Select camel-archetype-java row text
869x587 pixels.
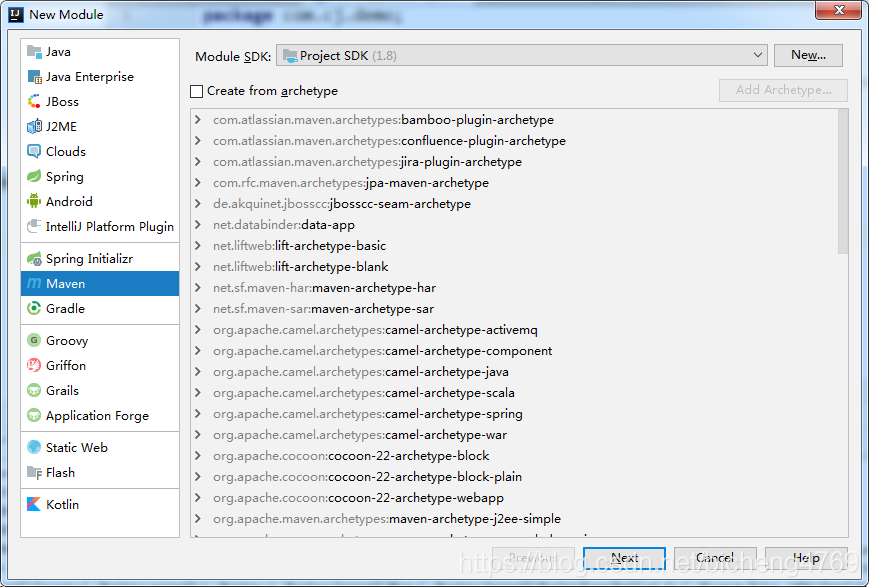(361, 372)
